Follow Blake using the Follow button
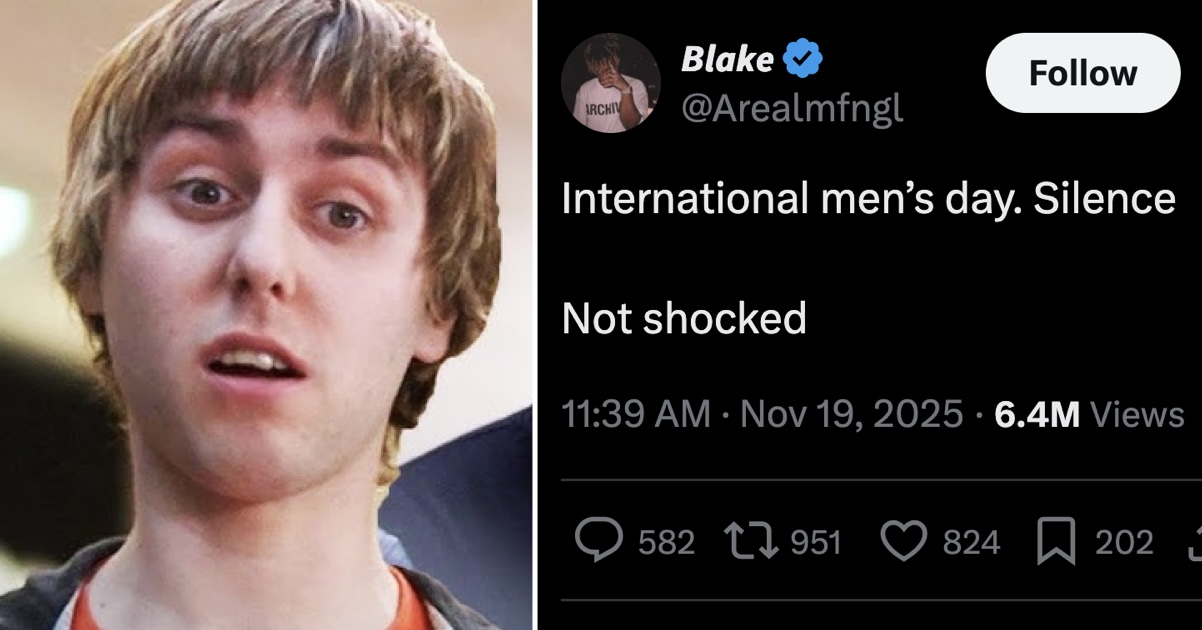The width and height of the screenshot is (1202, 630). 1083,73
